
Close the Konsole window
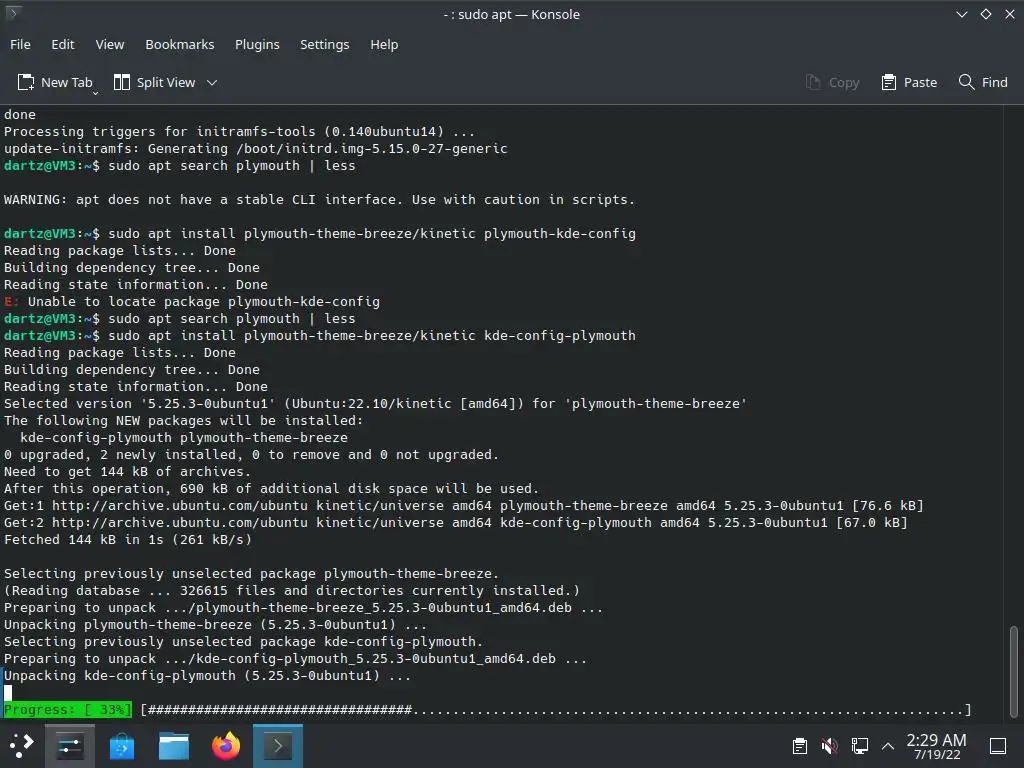[1010, 14]
